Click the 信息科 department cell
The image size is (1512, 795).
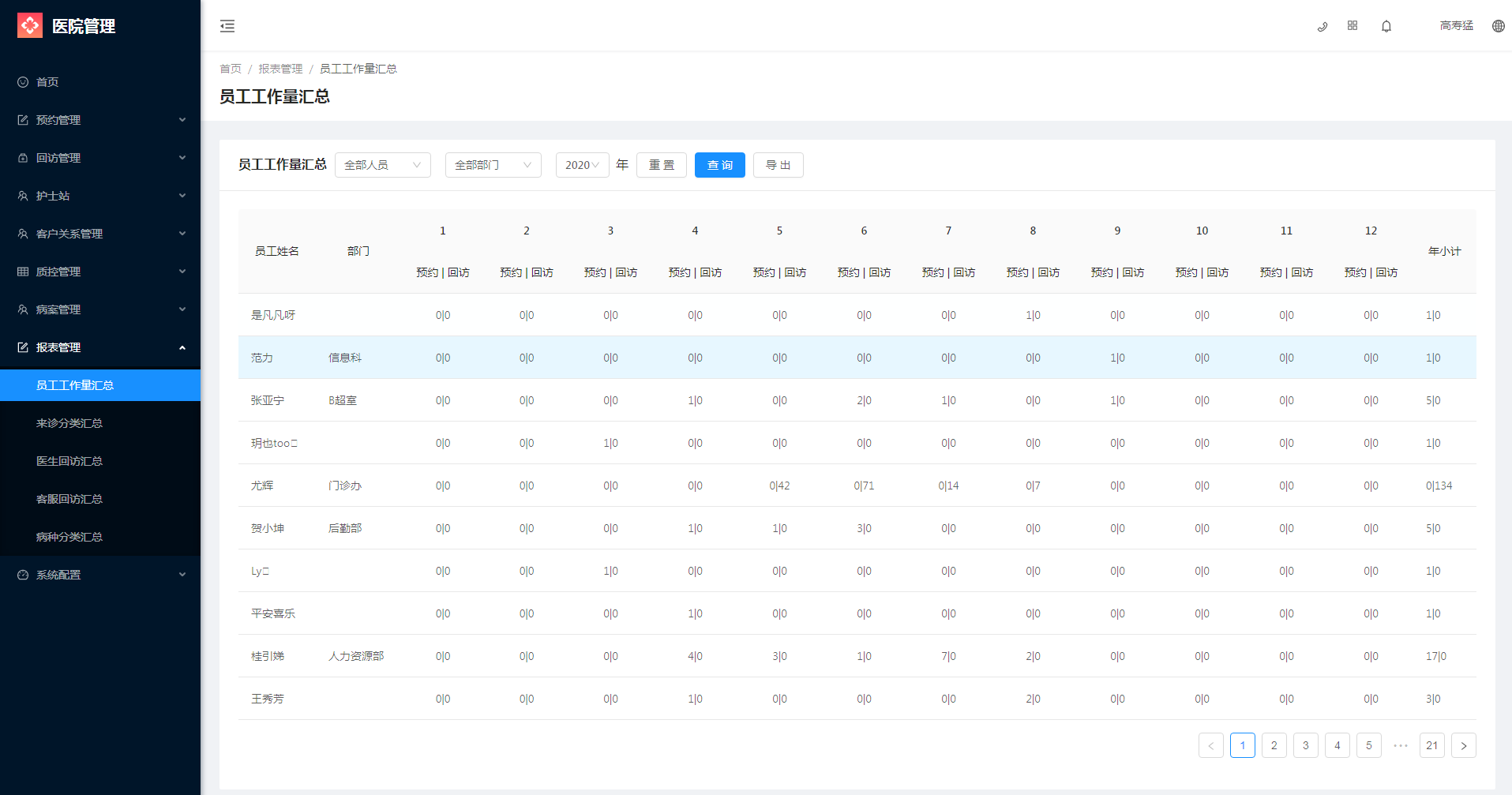coord(345,358)
